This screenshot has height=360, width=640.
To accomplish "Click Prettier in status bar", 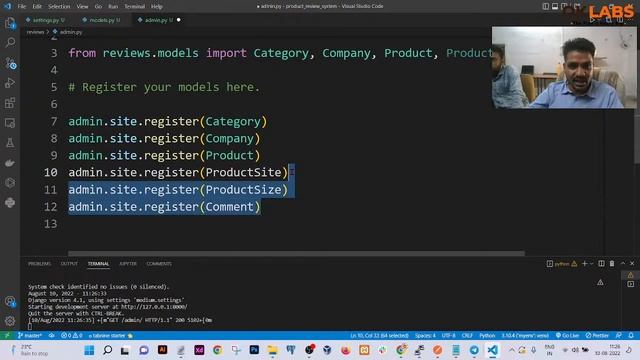I will pos(597,336).
